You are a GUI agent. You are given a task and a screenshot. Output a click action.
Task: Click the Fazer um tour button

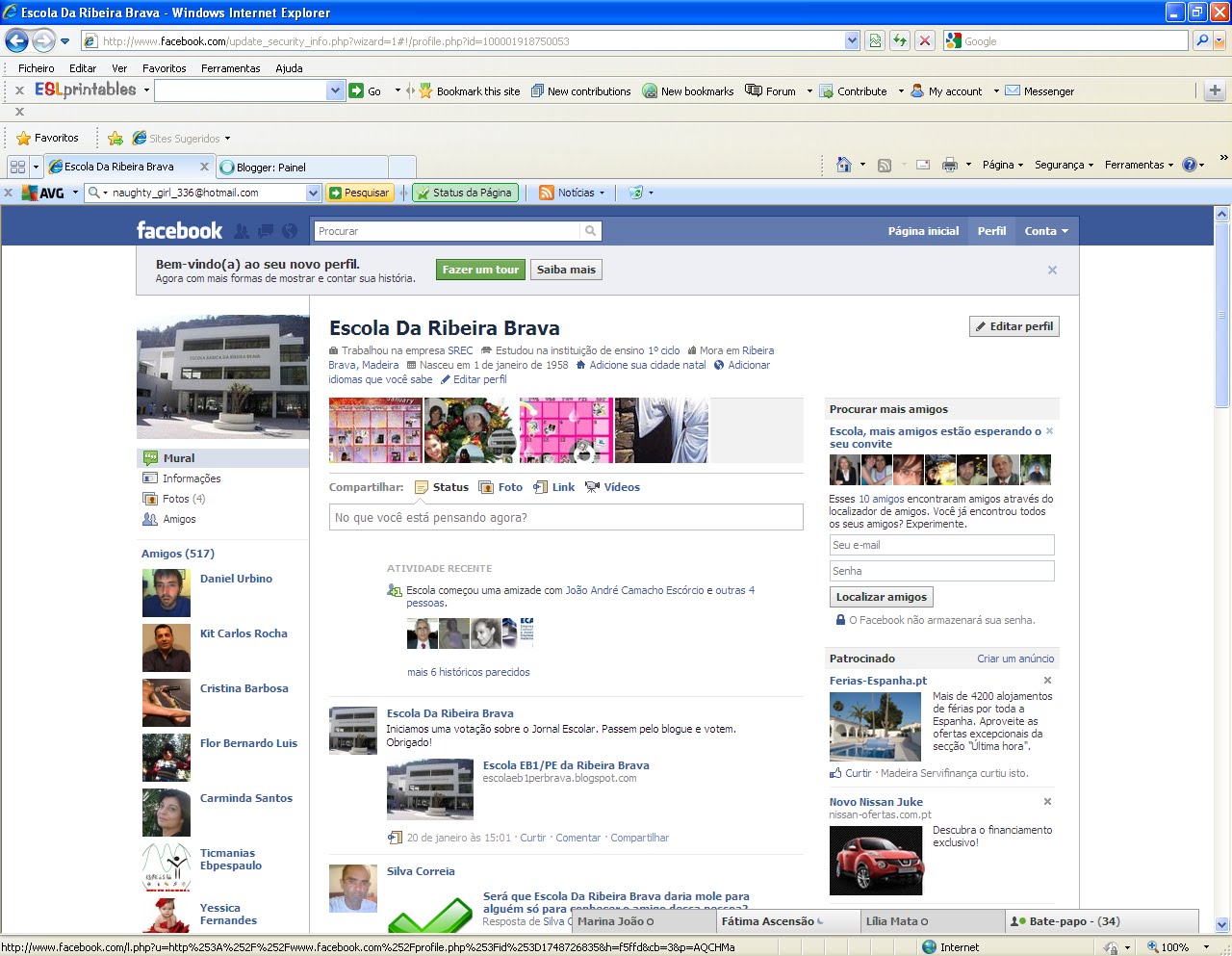[x=480, y=270]
